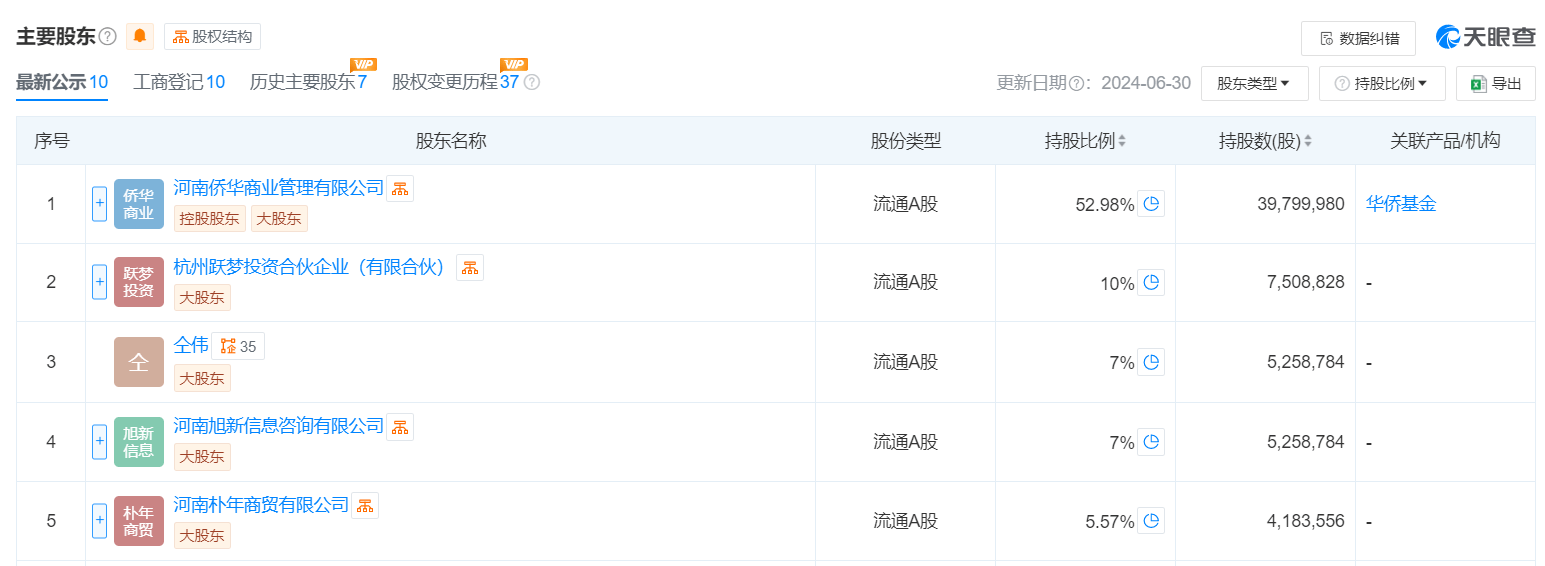Viewport: 1545px width, 566px height.
Task: Sort by 持股数(股) column arrows
Action: pyautogui.click(x=1308, y=142)
